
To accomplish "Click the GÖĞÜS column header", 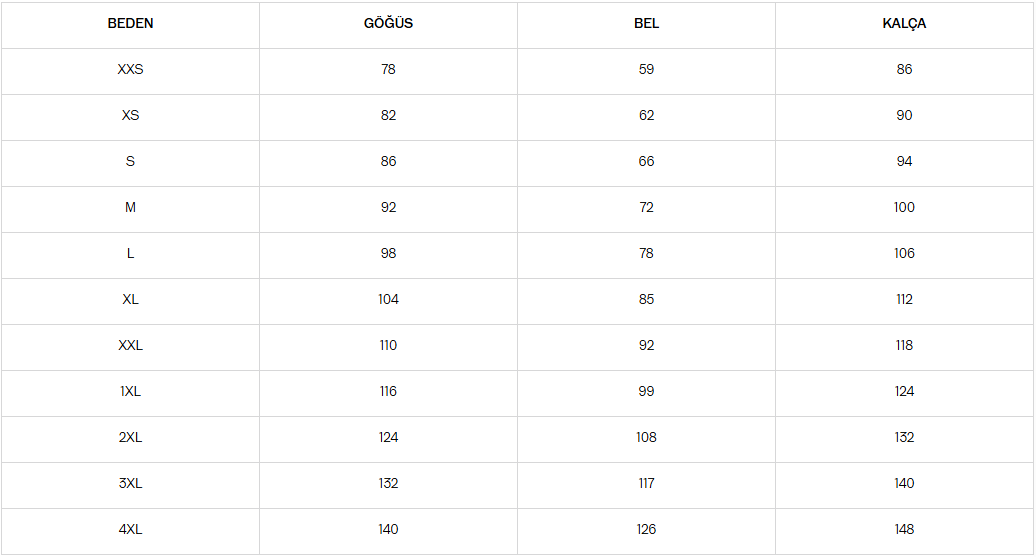I will (388, 23).
